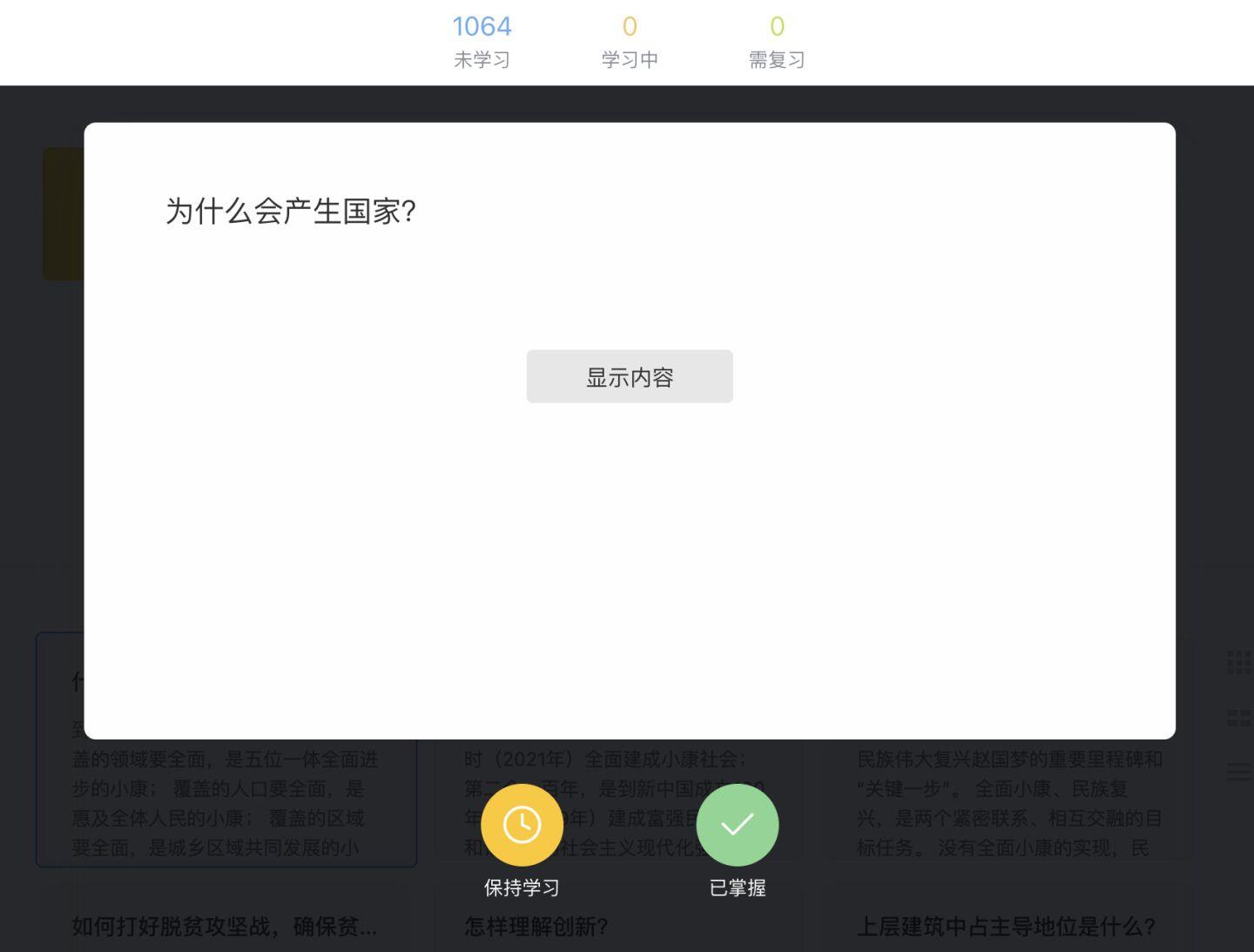Open the 怎样理解创新? card
The height and width of the screenshot is (952, 1254).
pos(536,926)
